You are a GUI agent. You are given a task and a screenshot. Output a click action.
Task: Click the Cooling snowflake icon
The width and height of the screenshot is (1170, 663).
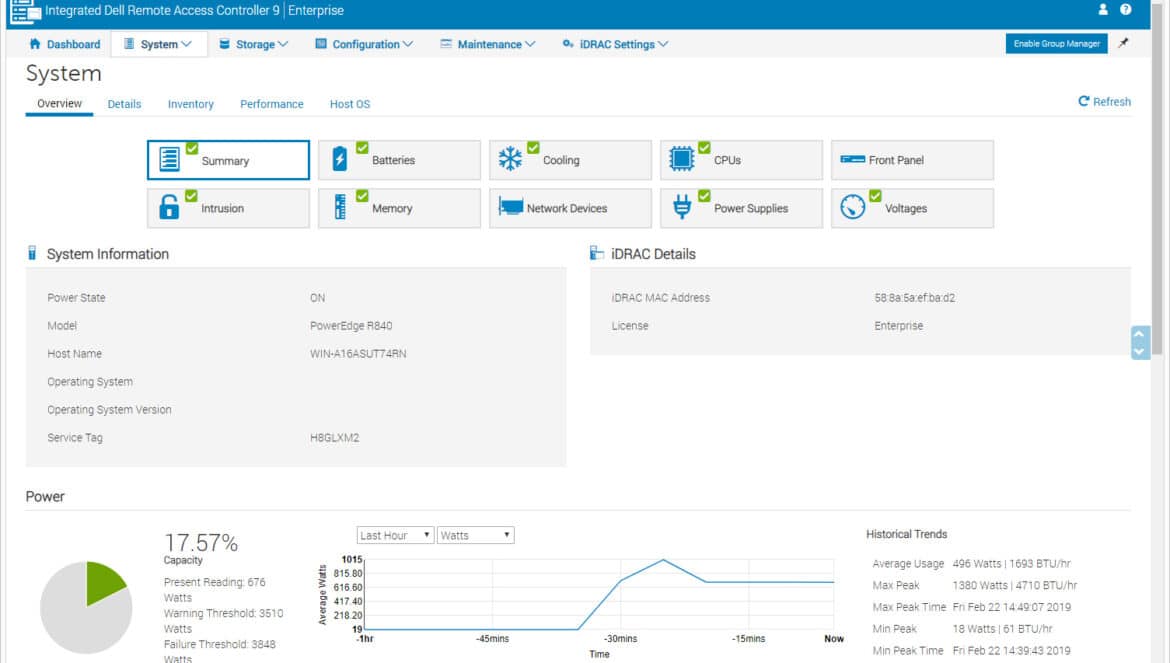click(x=510, y=159)
